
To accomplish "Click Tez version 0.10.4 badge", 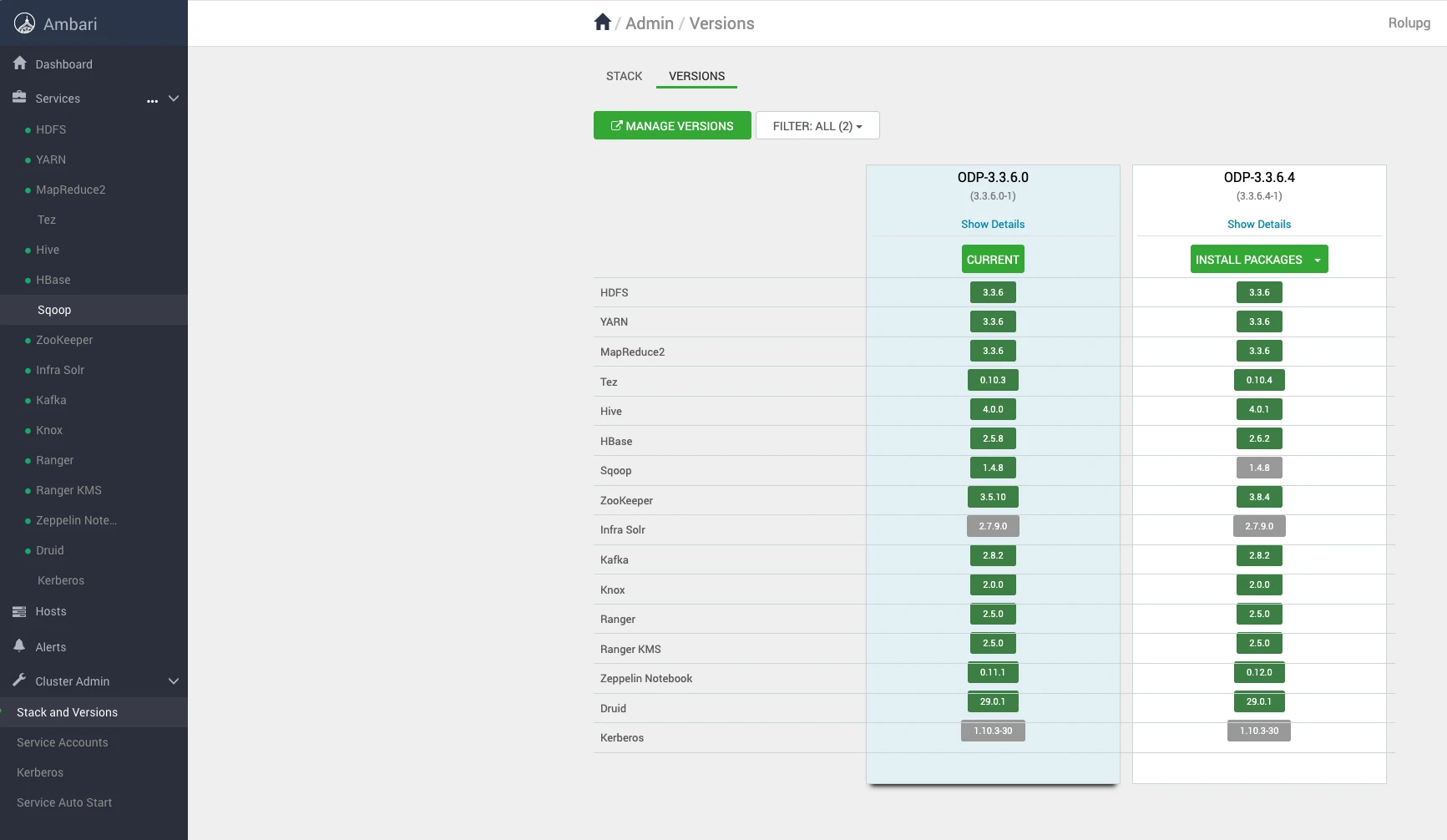I will pyautogui.click(x=1259, y=380).
